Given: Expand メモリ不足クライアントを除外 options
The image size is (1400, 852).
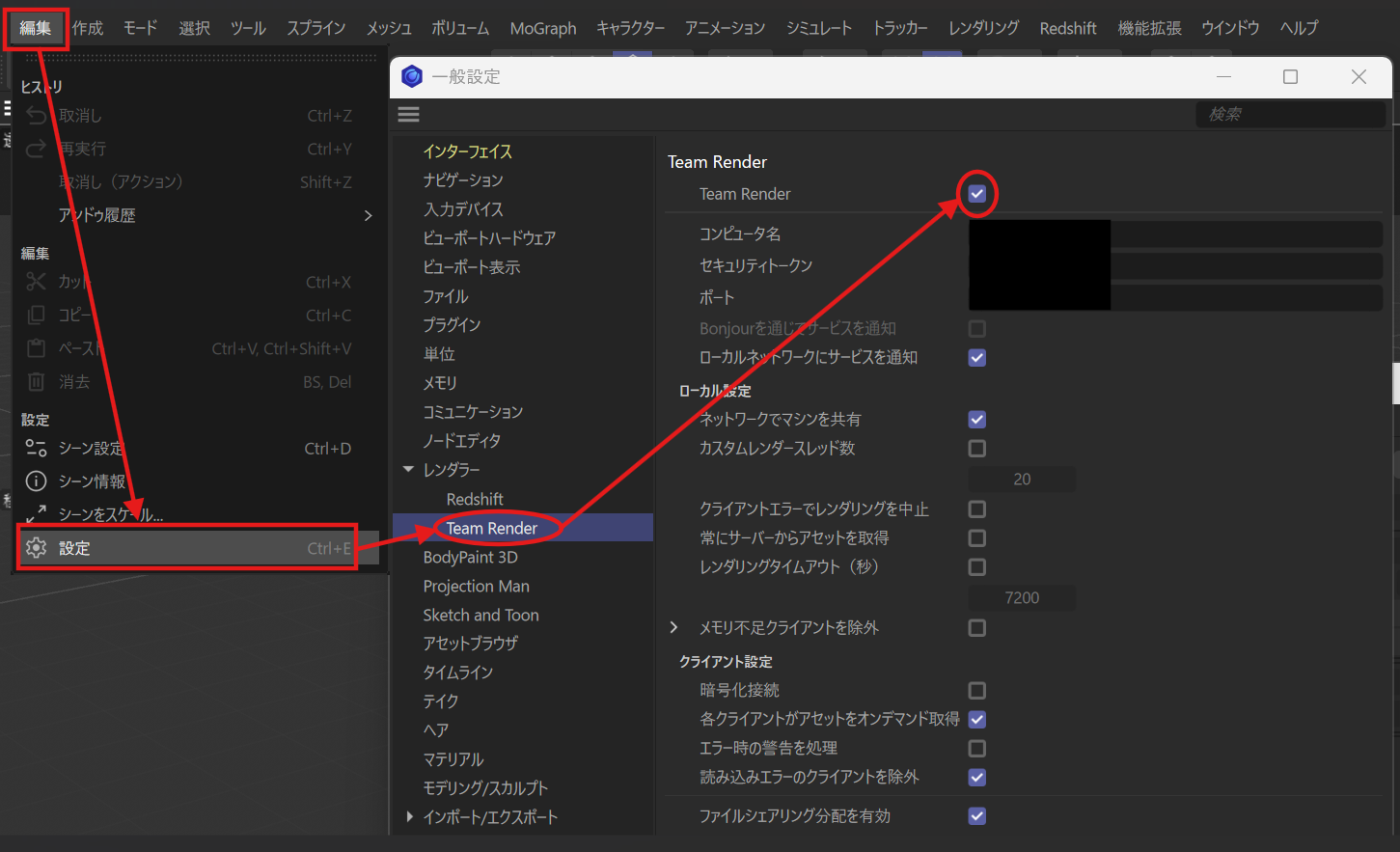Looking at the screenshot, I should point(674,628).
